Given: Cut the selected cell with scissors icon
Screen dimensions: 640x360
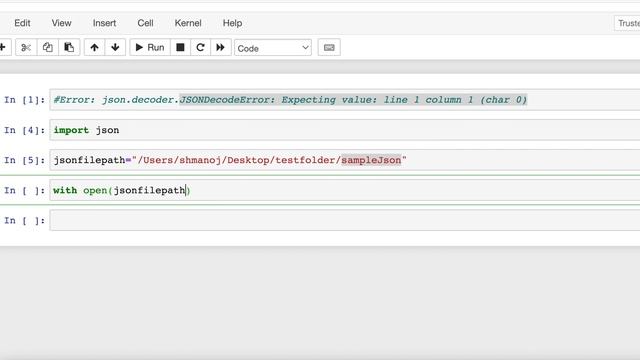Looking at the screenshot, I should tap(26, 48).
